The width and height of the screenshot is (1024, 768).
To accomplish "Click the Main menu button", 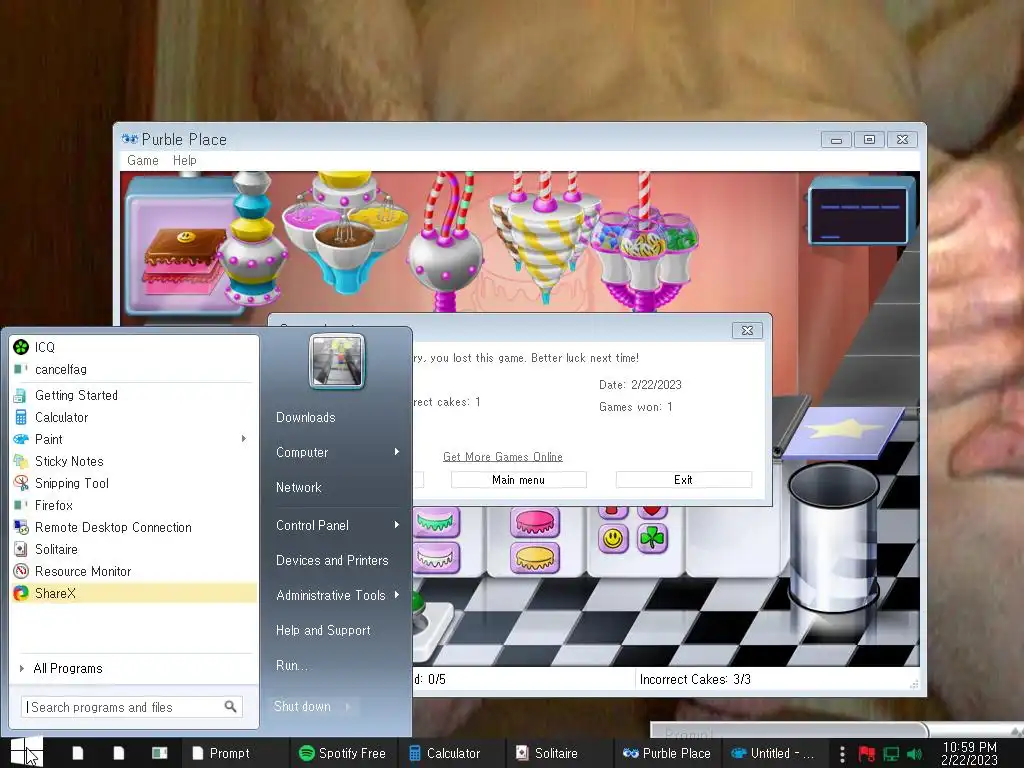I will (x=519, y=480).
